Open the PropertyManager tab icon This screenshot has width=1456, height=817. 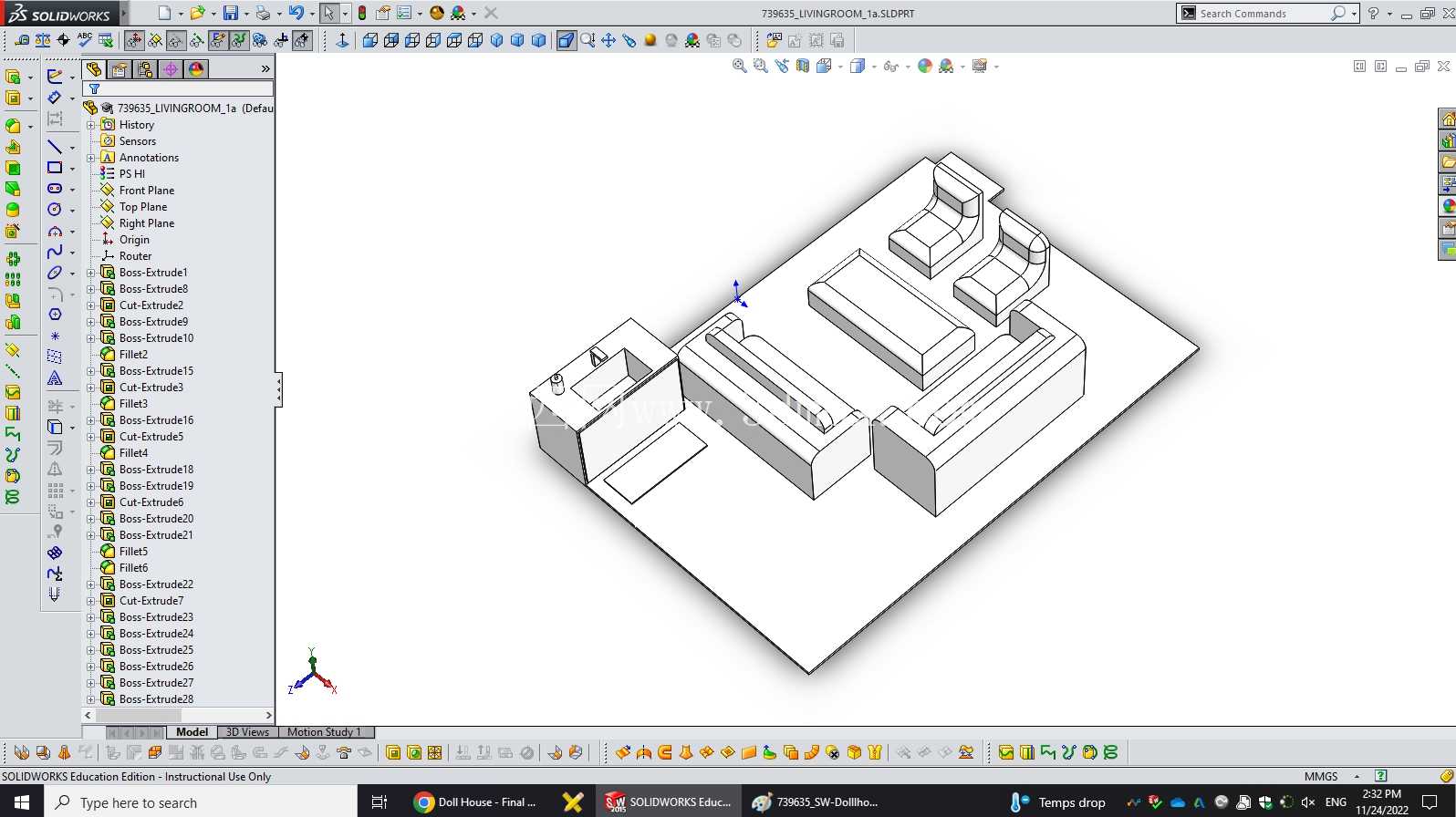[x=120, y=69]
